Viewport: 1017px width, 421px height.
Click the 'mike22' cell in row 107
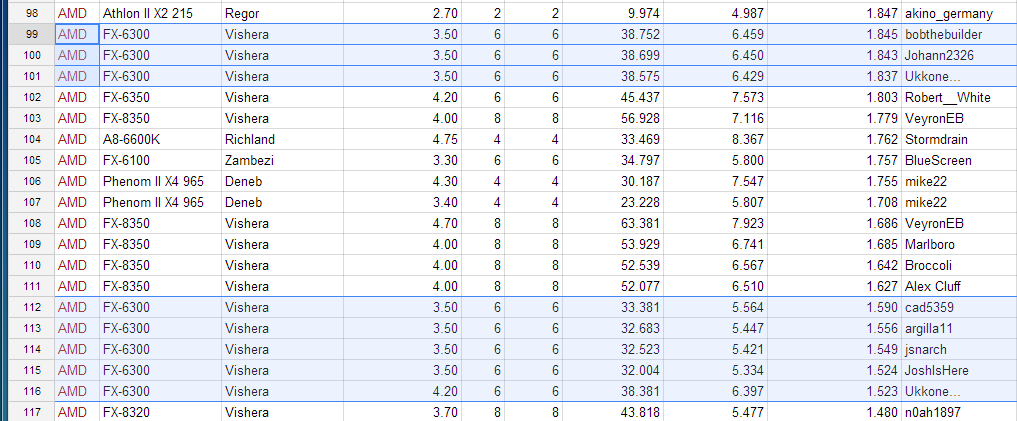pos(959,202)
